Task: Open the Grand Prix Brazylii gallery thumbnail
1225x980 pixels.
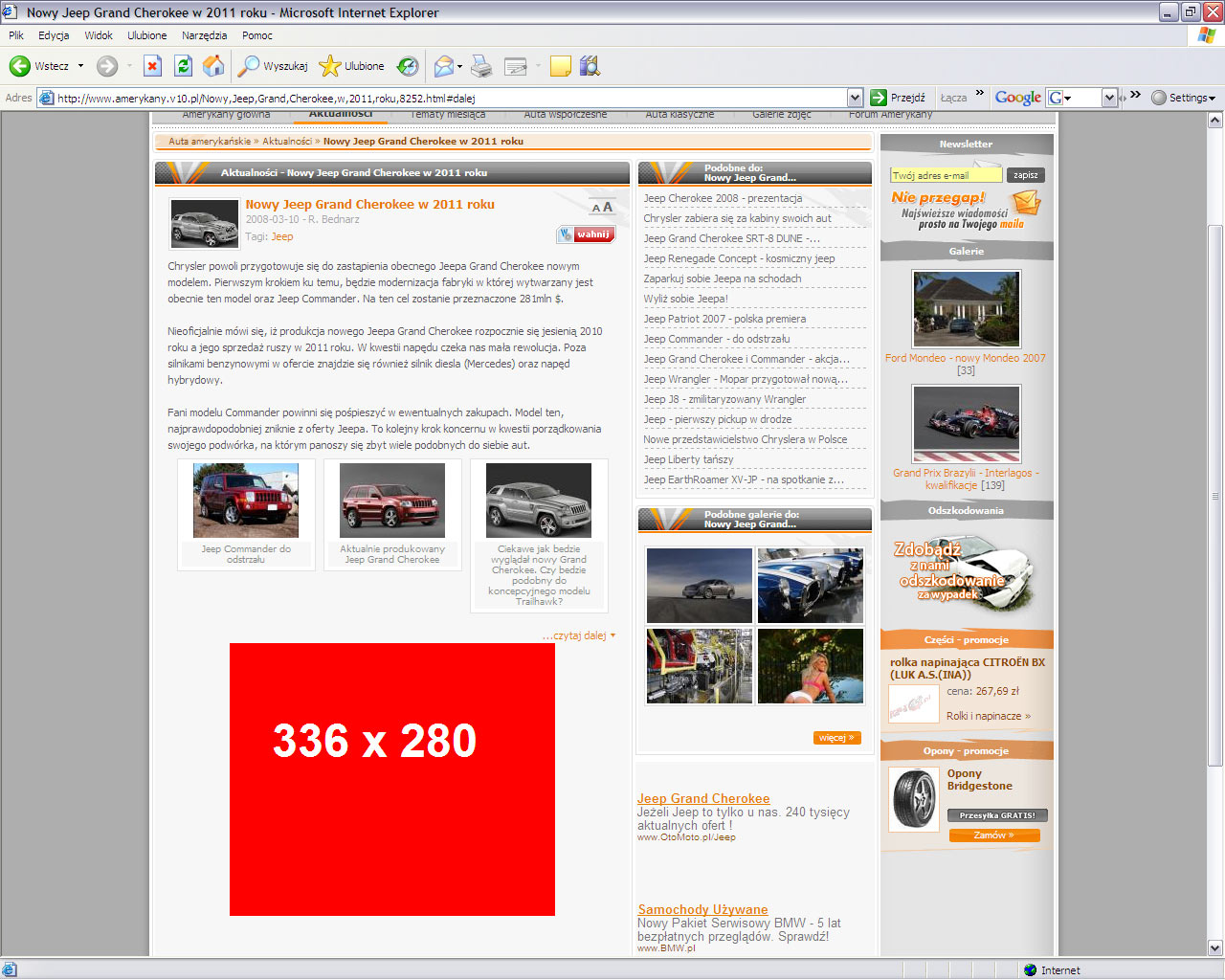Action: tap(967, 424)
